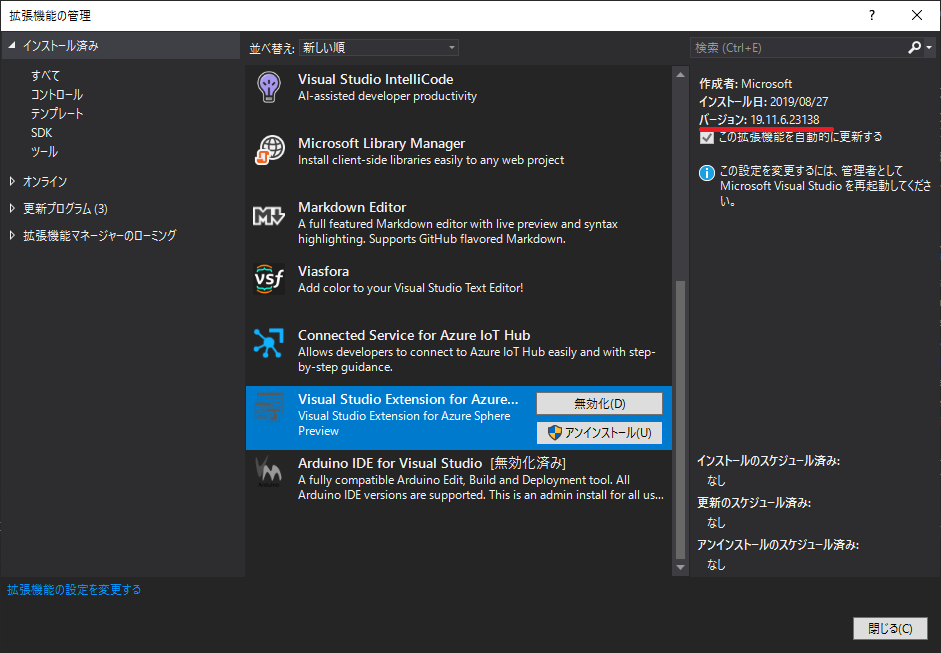The width and height of the screenshot is (941, 653).
Task: Click the Microsoft Library Manager globe icon
Action: click(x=269, y=150)
